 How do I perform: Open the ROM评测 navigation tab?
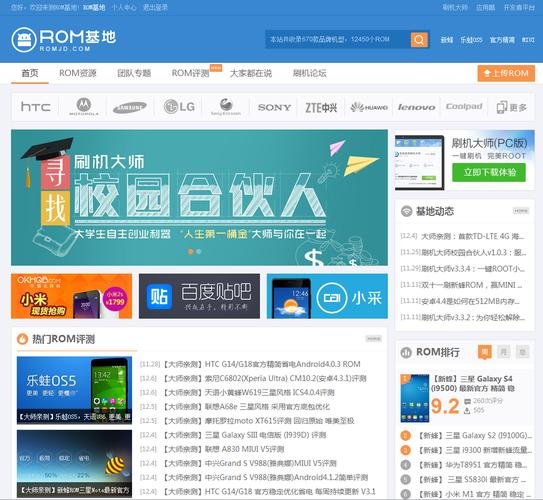point(190,73)
